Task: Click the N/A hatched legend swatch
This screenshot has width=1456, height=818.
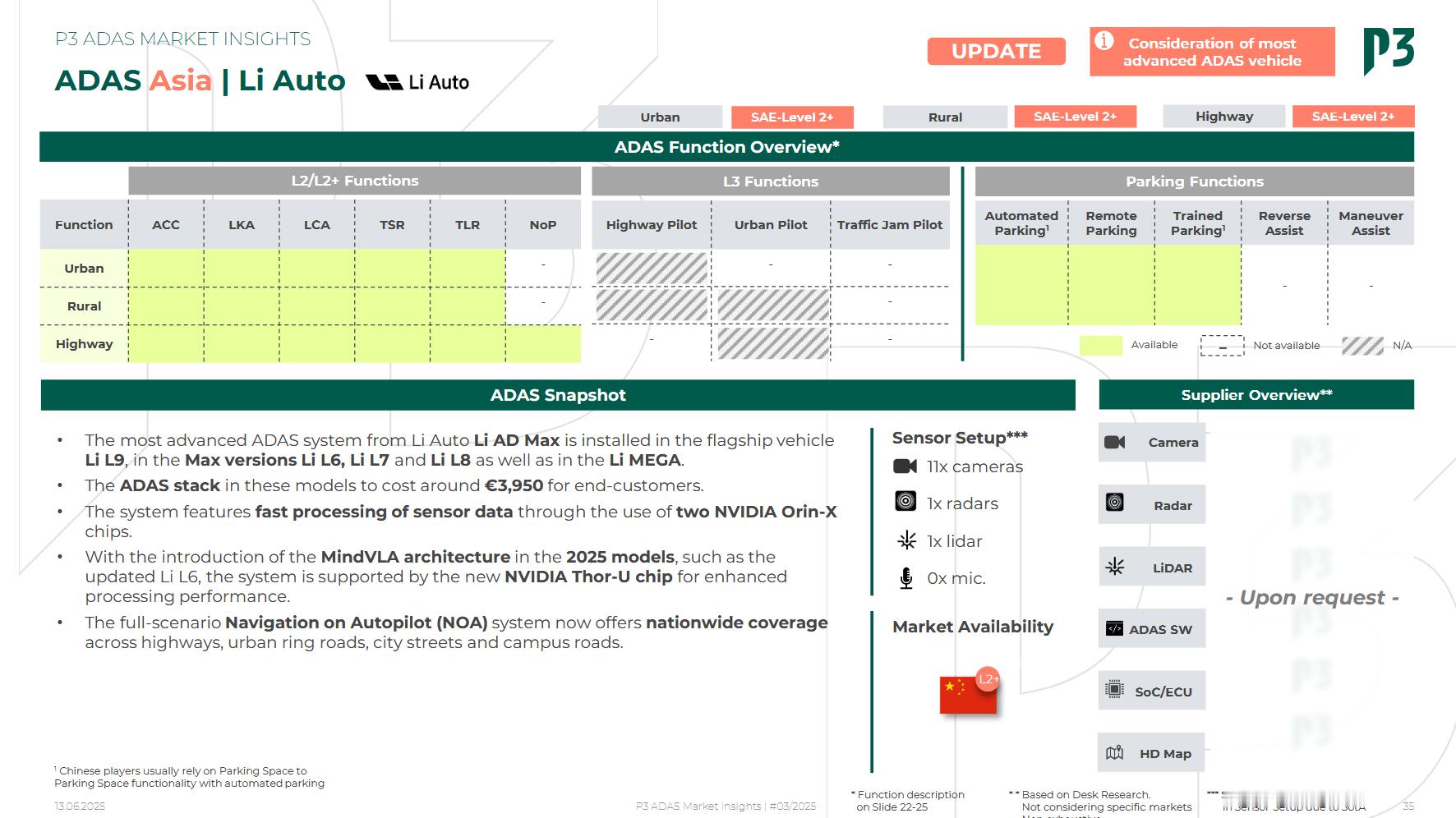Action: [x=1362, y=346]
